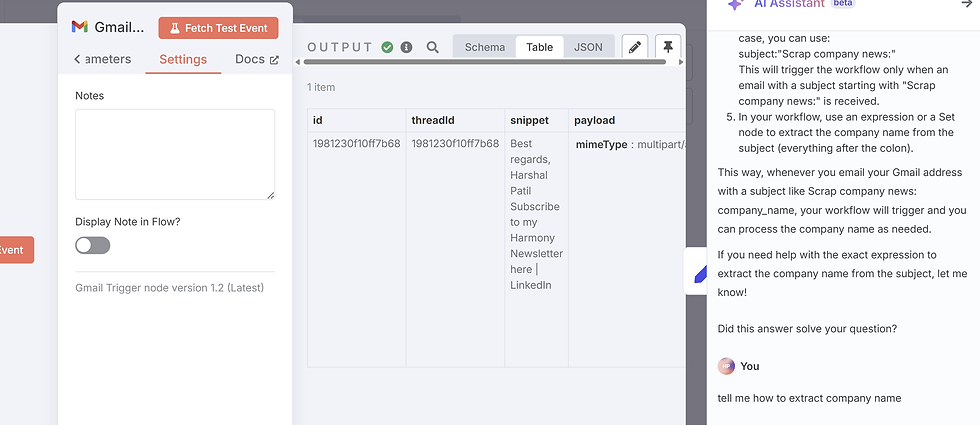Click the horizontal scrollbar in output panel
This screenshot has width=980, height=425.
click(484, 62)
